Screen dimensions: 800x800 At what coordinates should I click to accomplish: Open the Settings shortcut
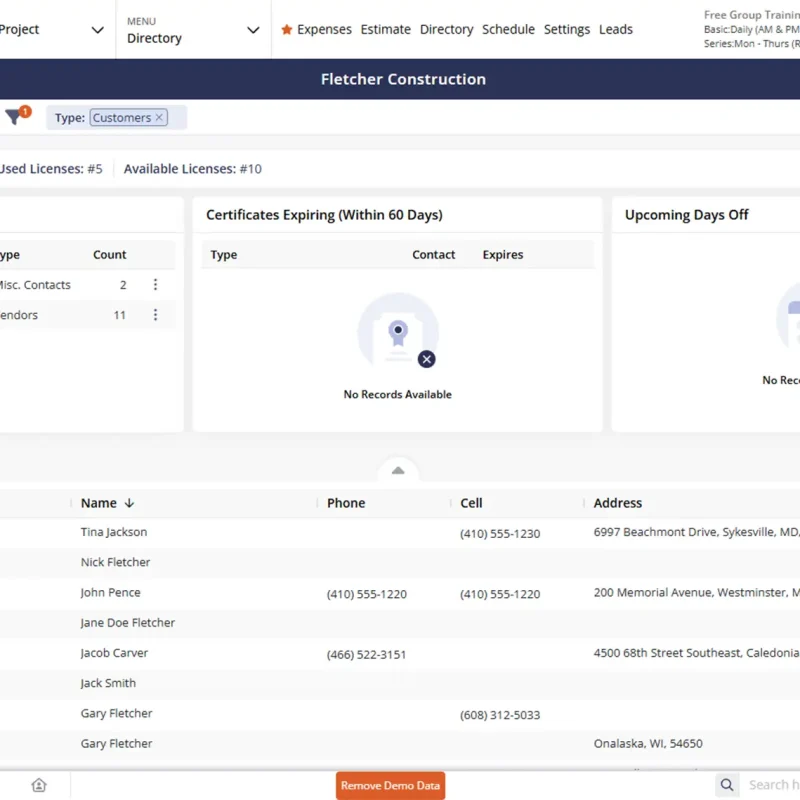(567, 30)
